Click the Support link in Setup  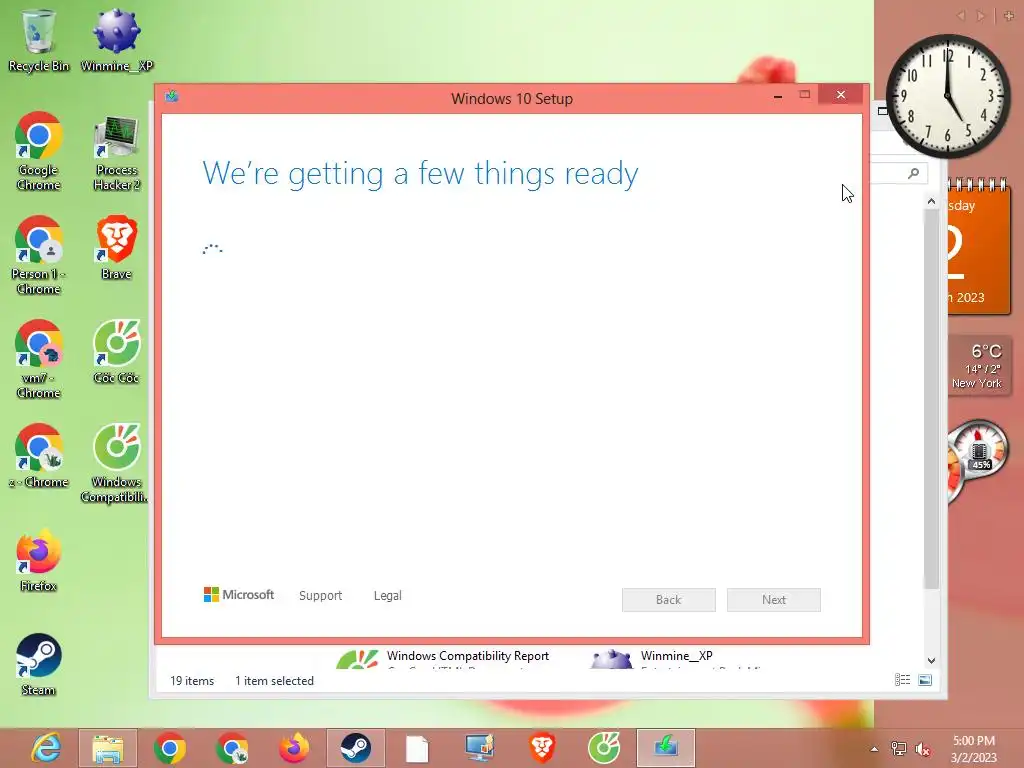[x=321, y=596]
